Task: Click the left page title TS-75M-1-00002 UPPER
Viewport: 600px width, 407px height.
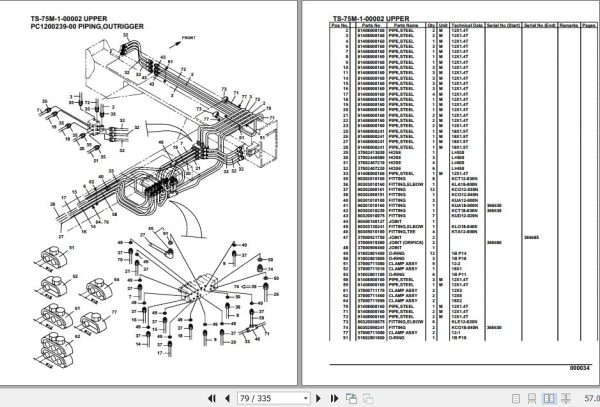Action: 69,18
